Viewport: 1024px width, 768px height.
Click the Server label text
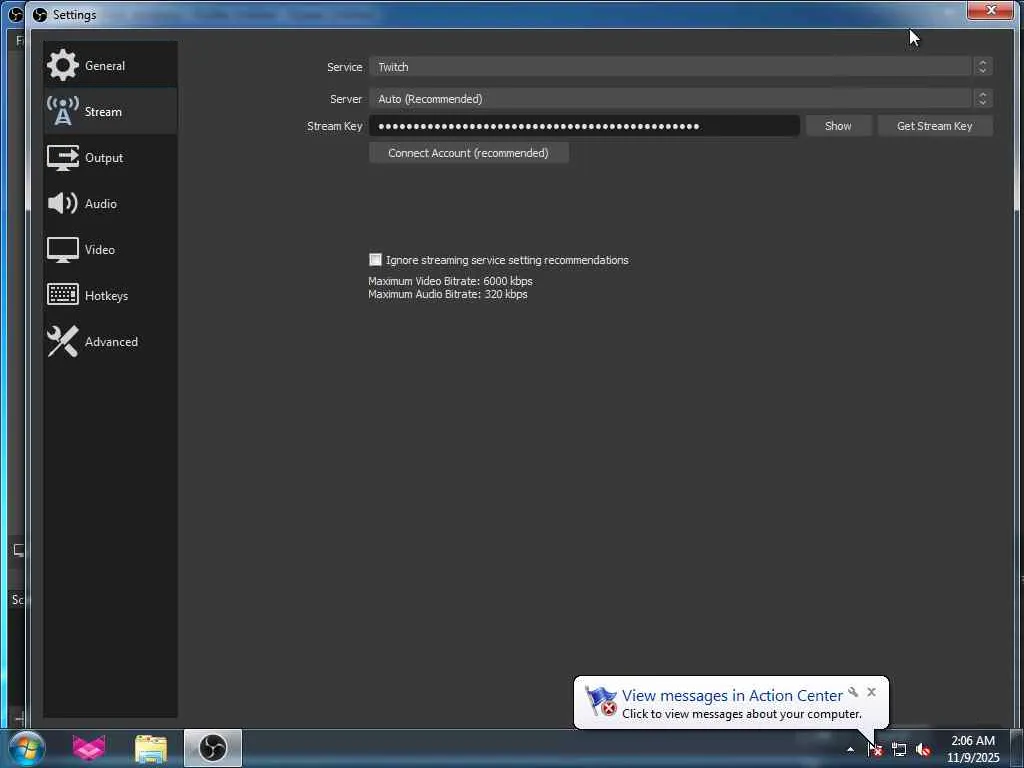tap(345, 99)
